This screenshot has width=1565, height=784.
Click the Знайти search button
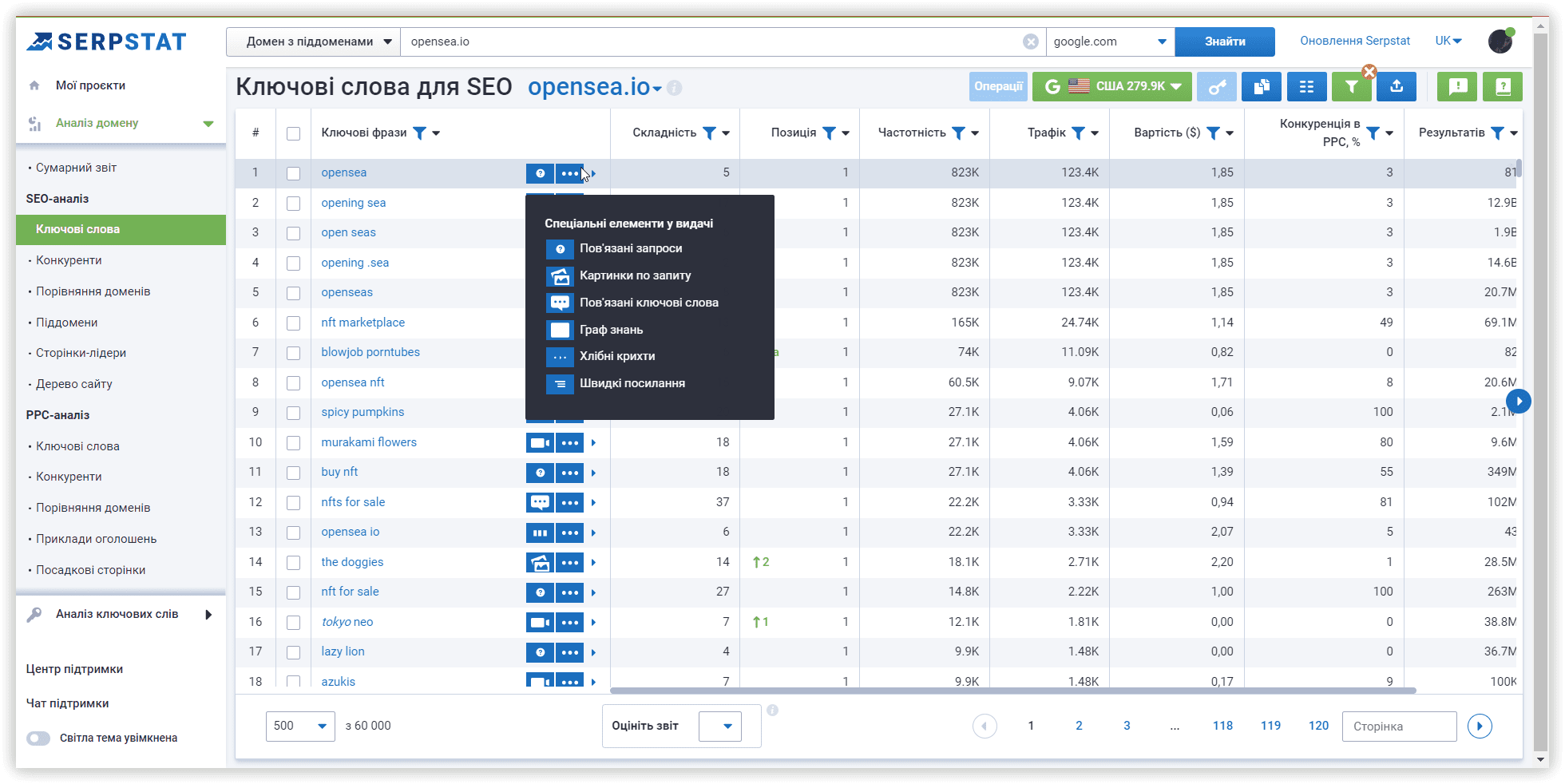(x=1225, y=42)
